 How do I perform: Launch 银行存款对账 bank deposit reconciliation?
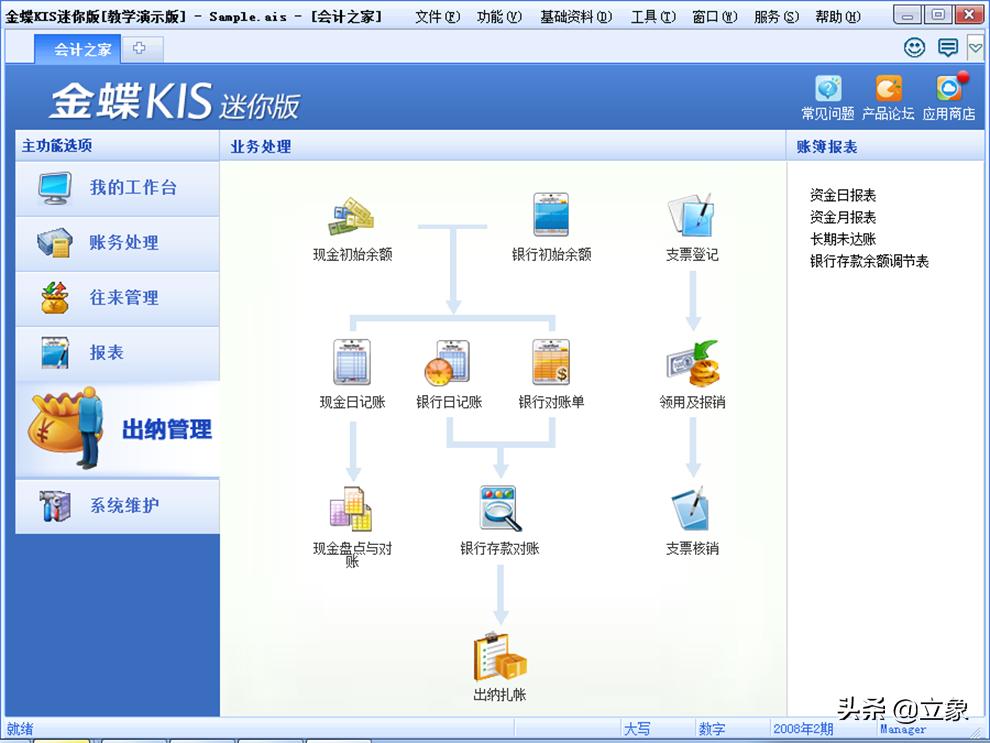coord(500,508)
